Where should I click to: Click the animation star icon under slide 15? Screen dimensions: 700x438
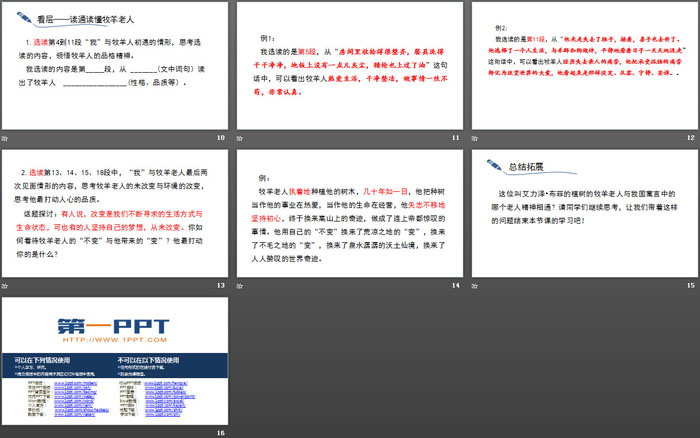[x=475, y=285]
